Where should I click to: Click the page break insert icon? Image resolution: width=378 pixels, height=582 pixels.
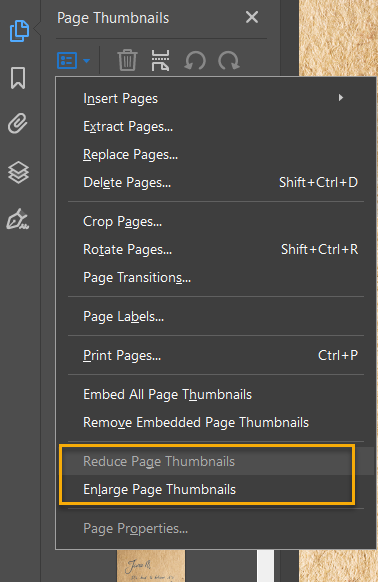(160, 60)
